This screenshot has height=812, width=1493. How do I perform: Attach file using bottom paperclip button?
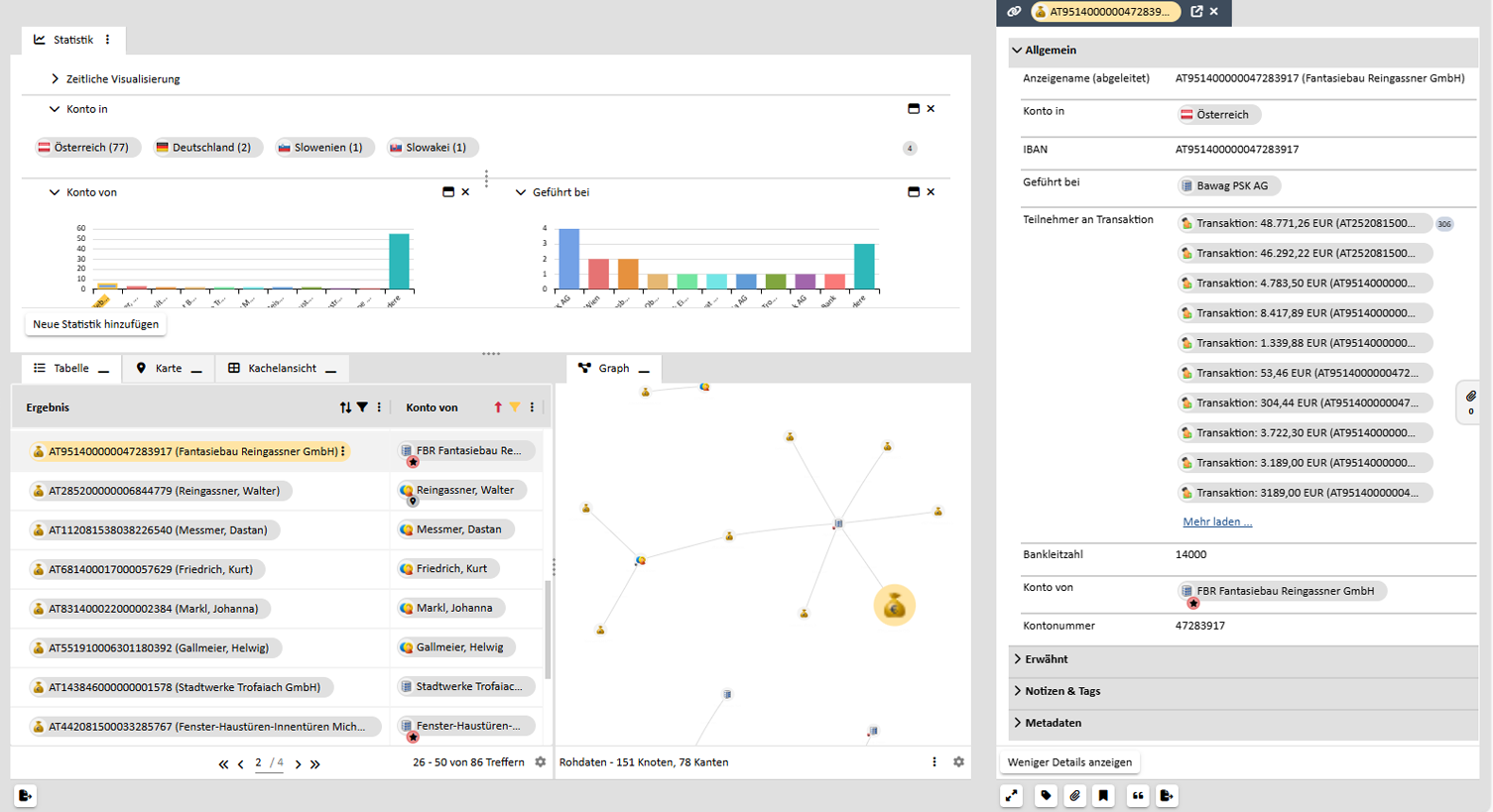click(x=1075, y=795)
